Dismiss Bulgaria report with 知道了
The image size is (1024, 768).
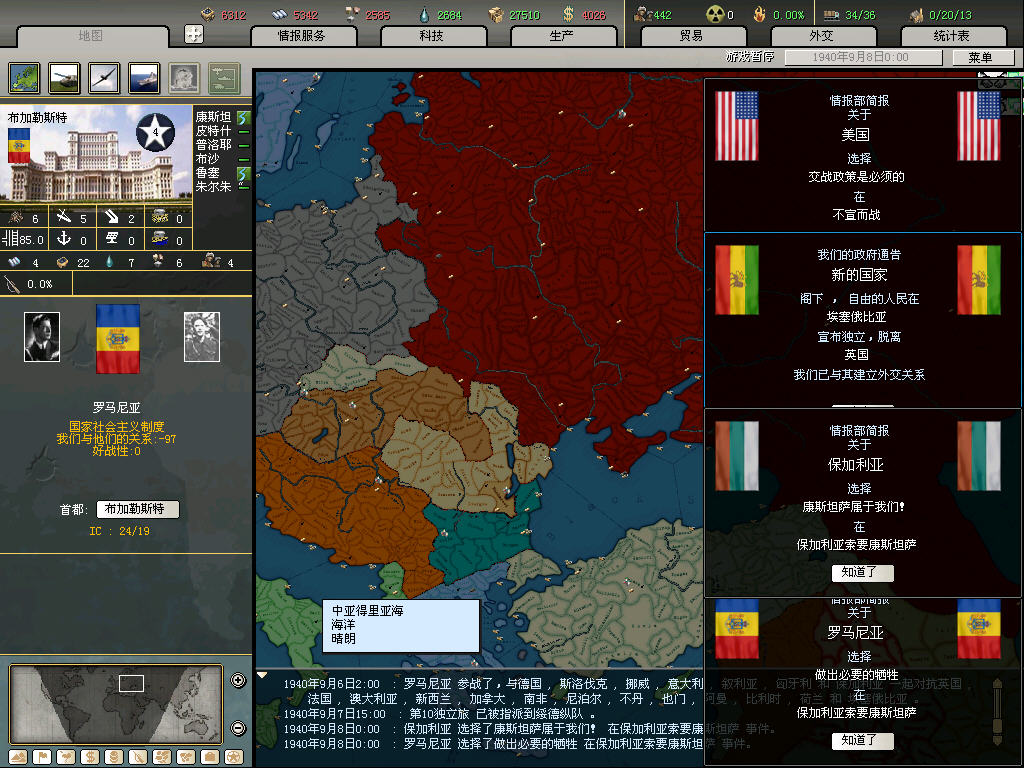pos(862,572)
